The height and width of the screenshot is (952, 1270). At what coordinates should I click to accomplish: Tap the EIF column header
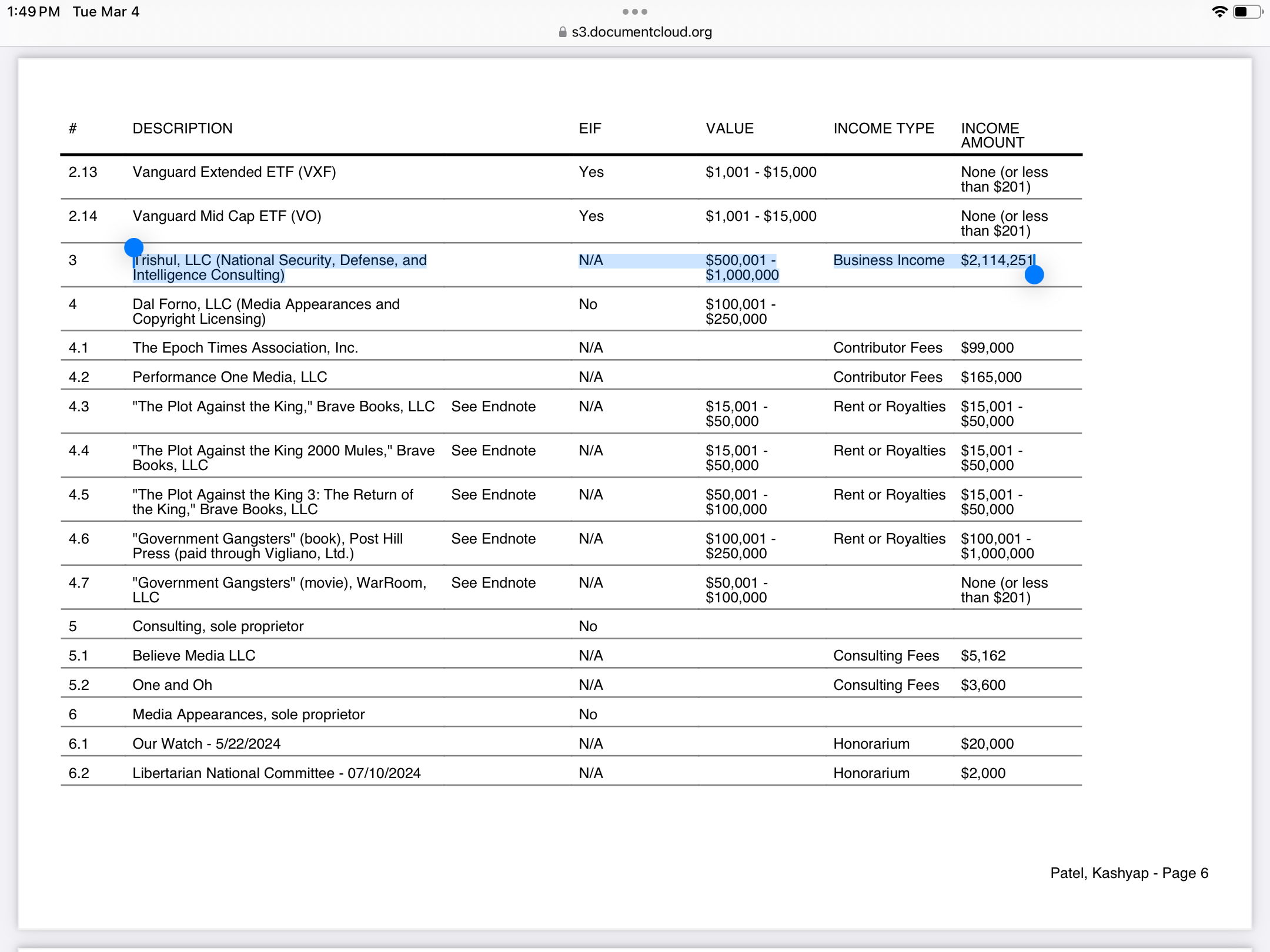(x=590, y=129)
